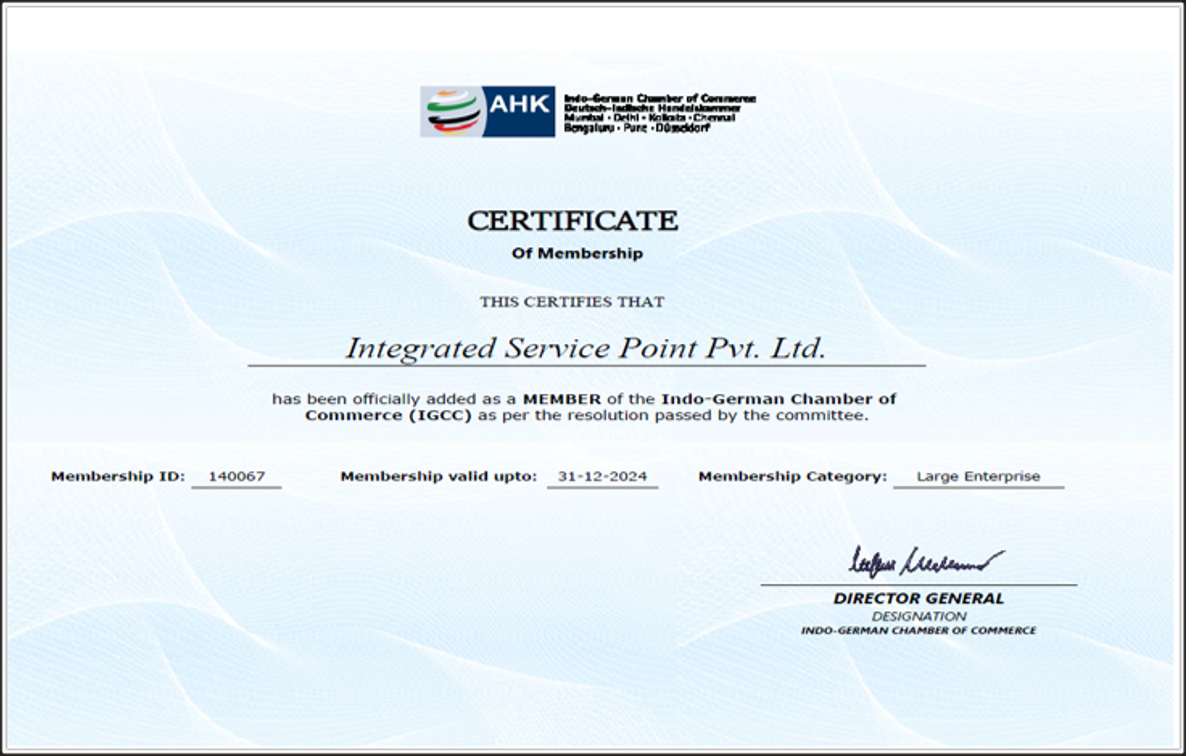1186x756 pixels.
Task: Click the Membership valid upto label
Action: (x=439, y=476)
